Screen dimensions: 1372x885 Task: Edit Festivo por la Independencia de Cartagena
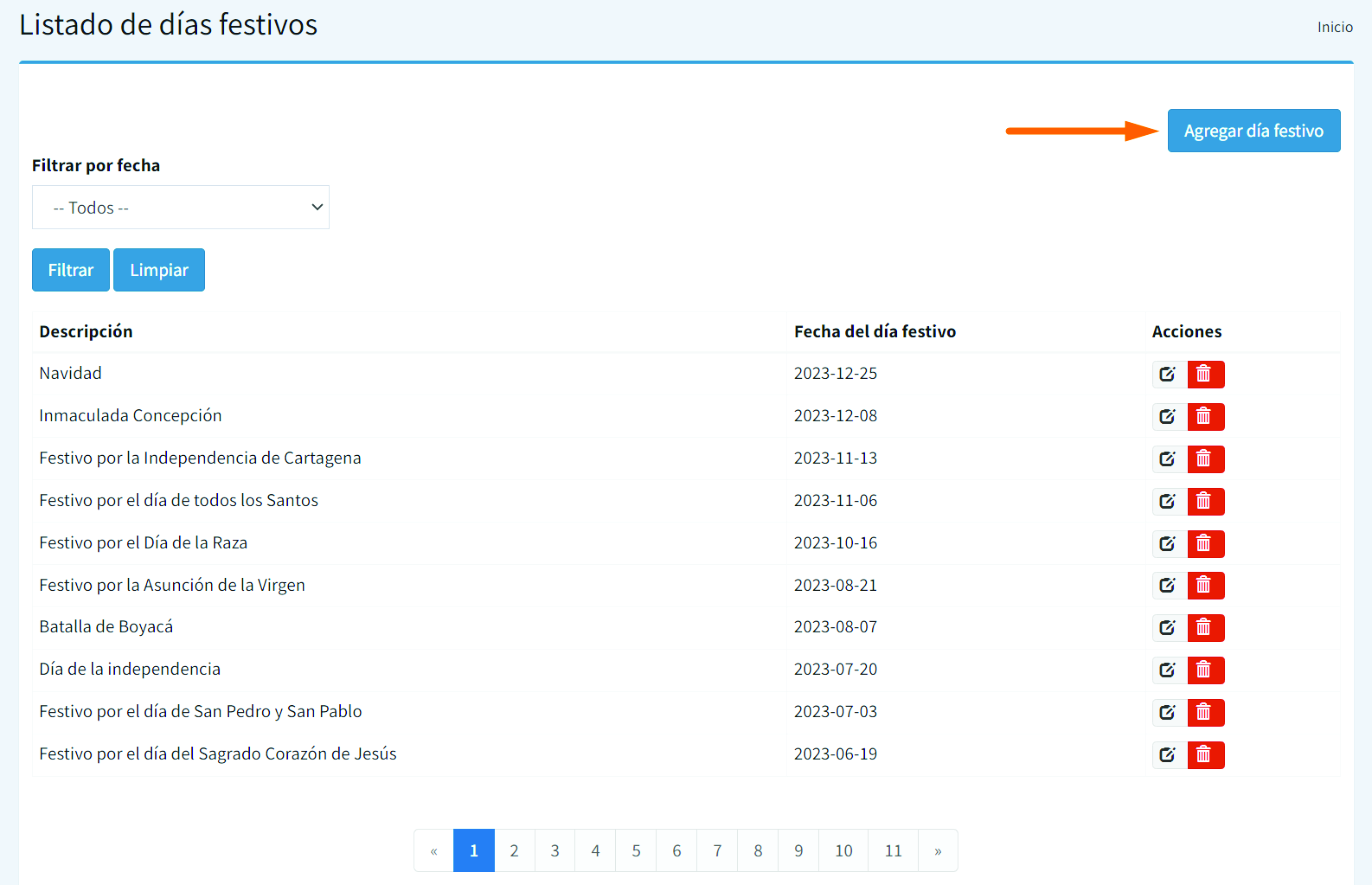1170,459
